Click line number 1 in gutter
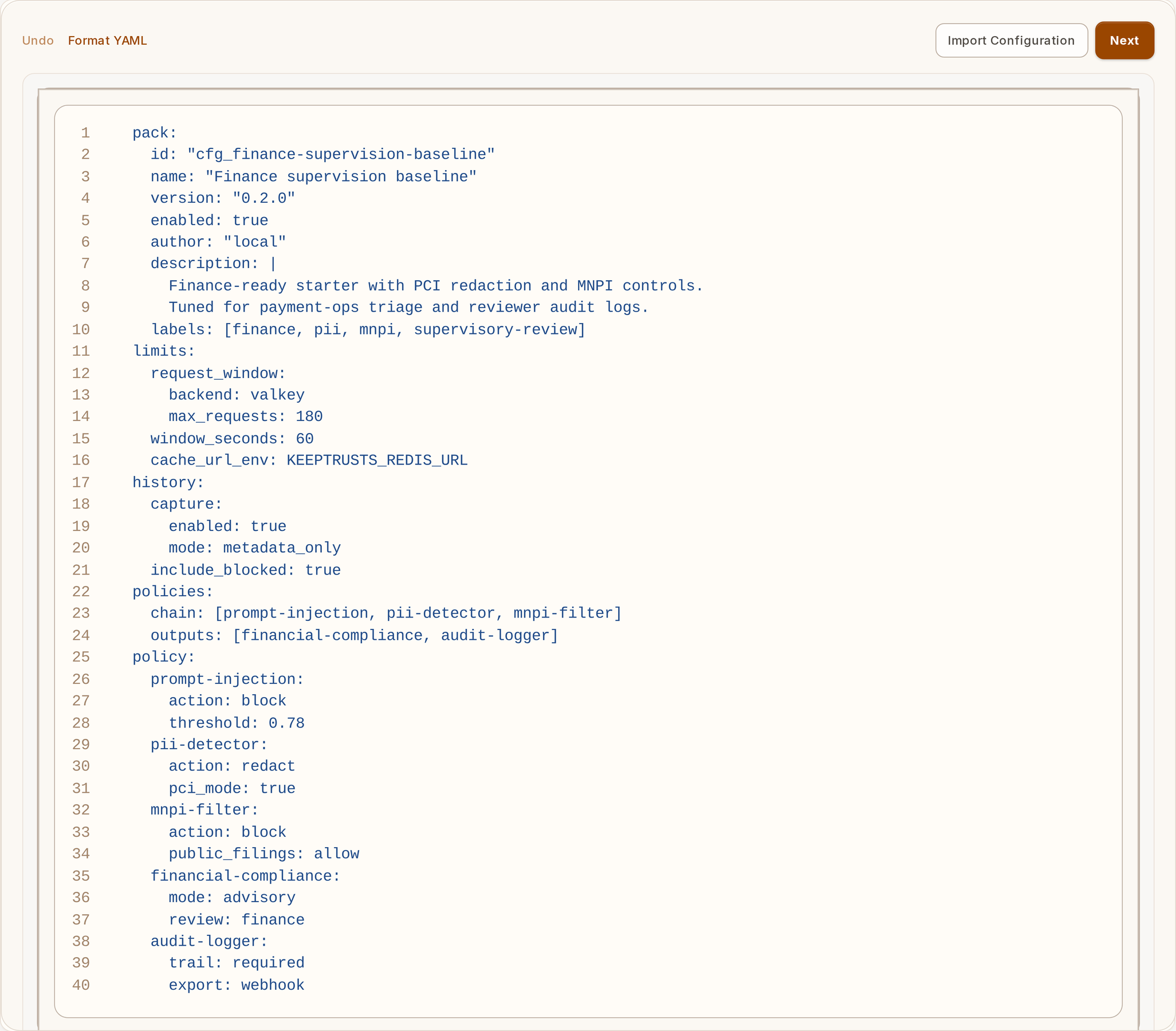Viewport: 1176px width, 1031px height. click(x=85, y=133)
